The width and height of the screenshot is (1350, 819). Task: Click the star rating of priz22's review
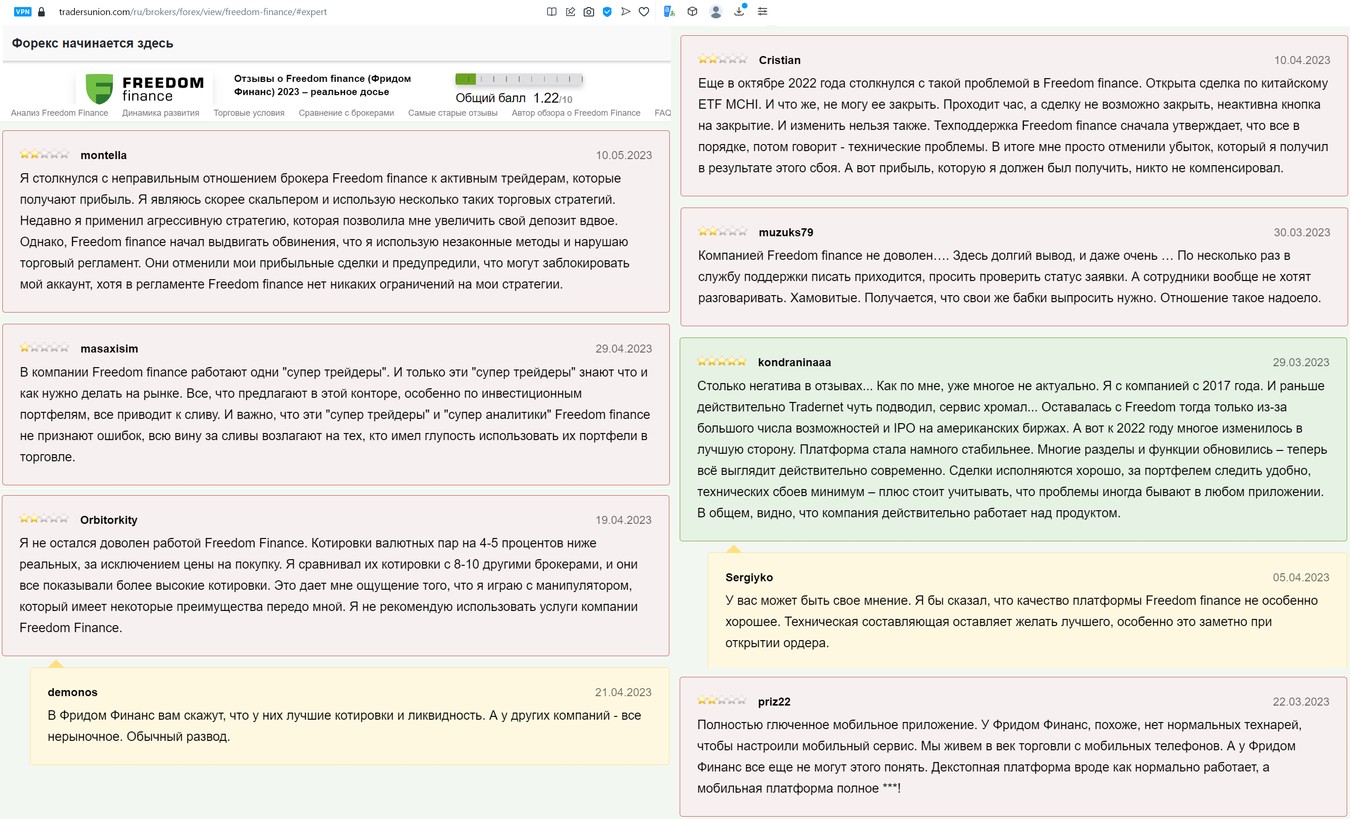pos(722,701)
